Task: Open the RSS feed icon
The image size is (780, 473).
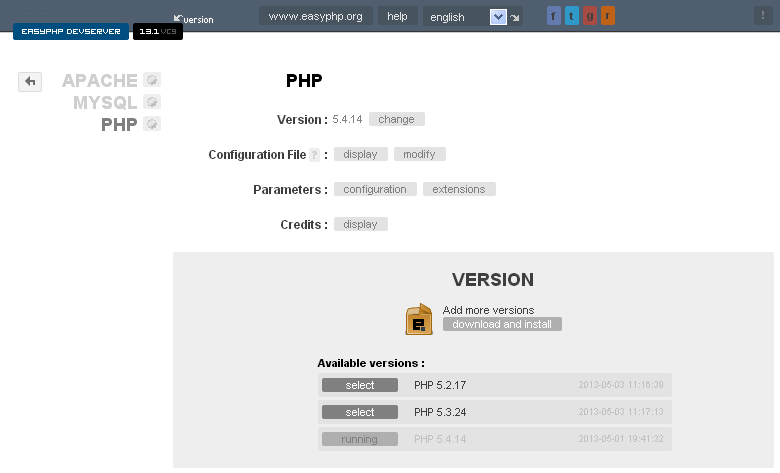Action: click(x=608, y=16)
